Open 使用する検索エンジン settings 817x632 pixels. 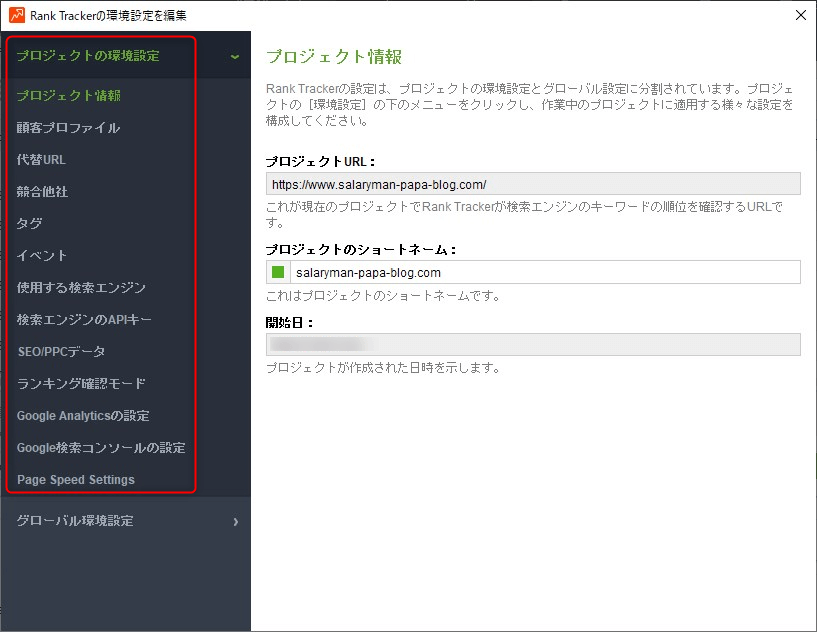(x=81, y=288)
